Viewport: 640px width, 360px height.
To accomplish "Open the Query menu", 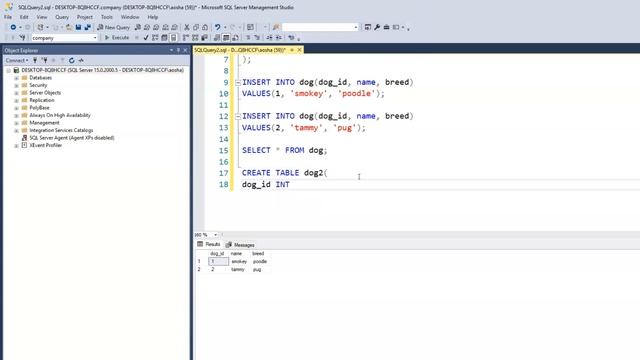I will click(x=62, y=17).
